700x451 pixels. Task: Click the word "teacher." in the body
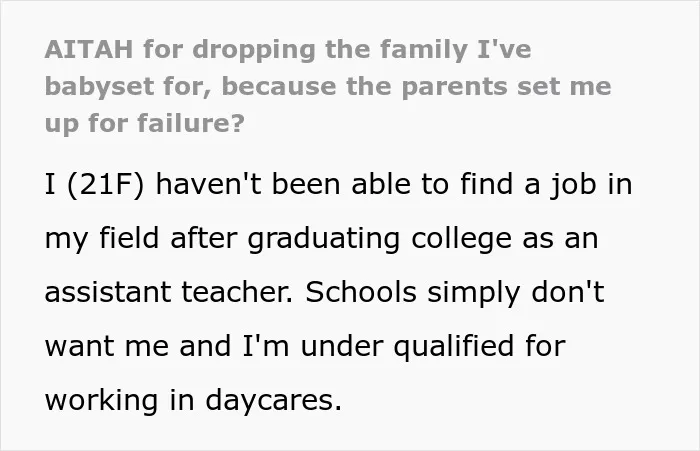pos(237,292)
